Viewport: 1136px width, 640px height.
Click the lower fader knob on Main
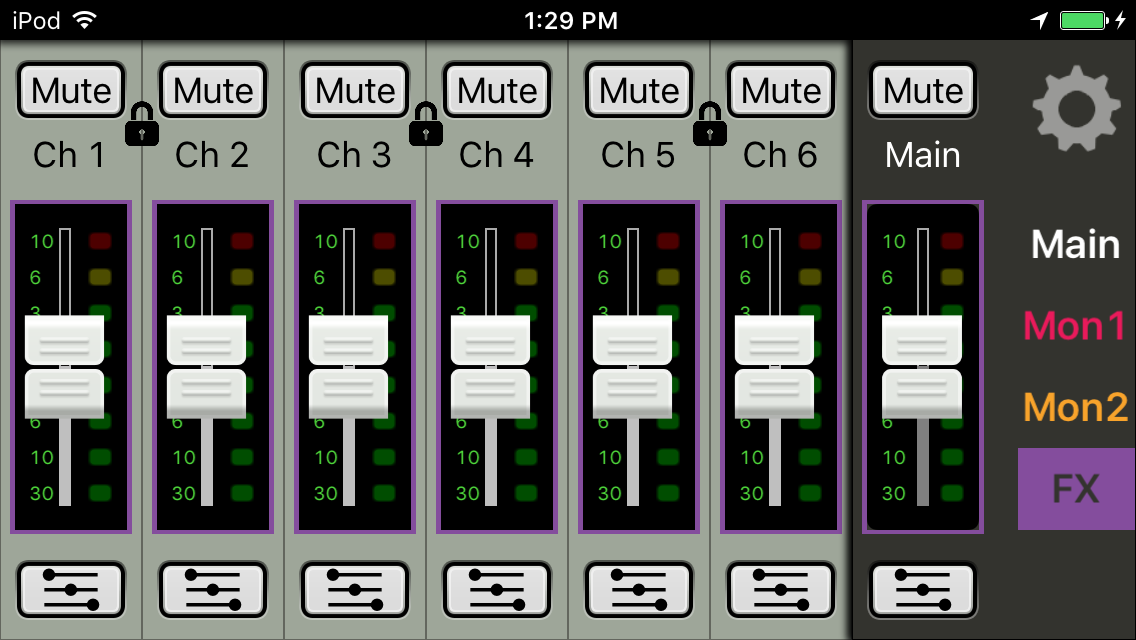pyautogui.click(x=922, y=394)
